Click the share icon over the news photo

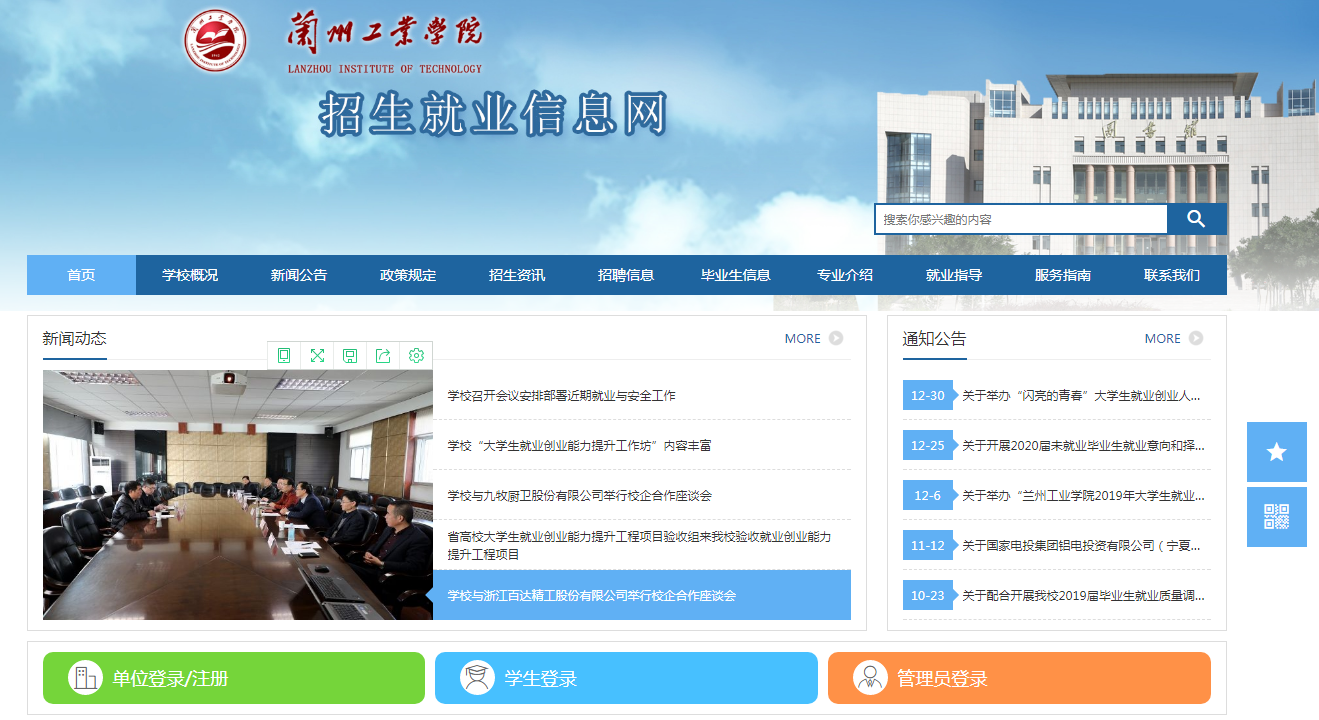(383, 355)
